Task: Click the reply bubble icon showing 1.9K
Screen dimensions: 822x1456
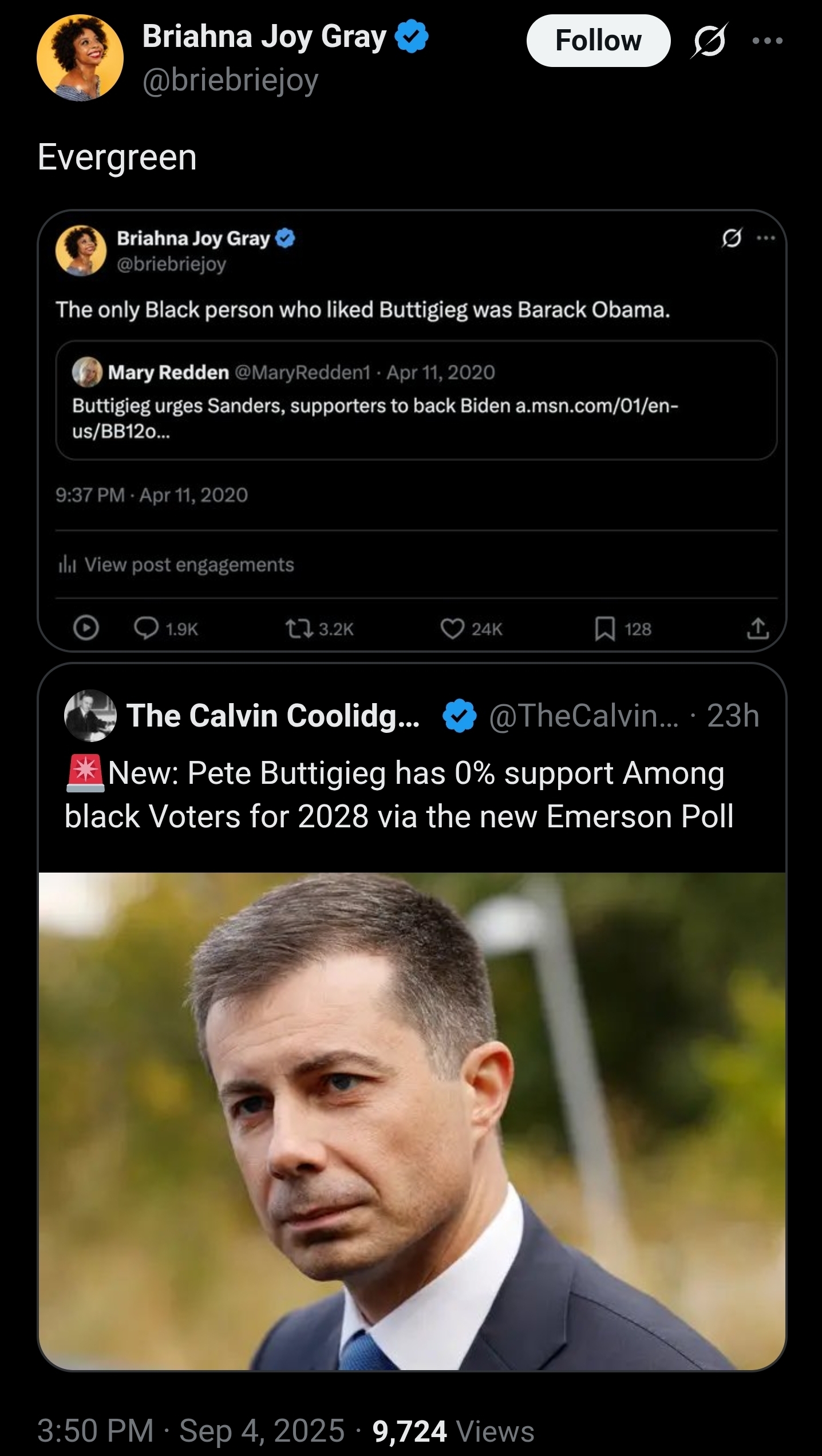Action: pyautogui.click(x=147, y=629)
